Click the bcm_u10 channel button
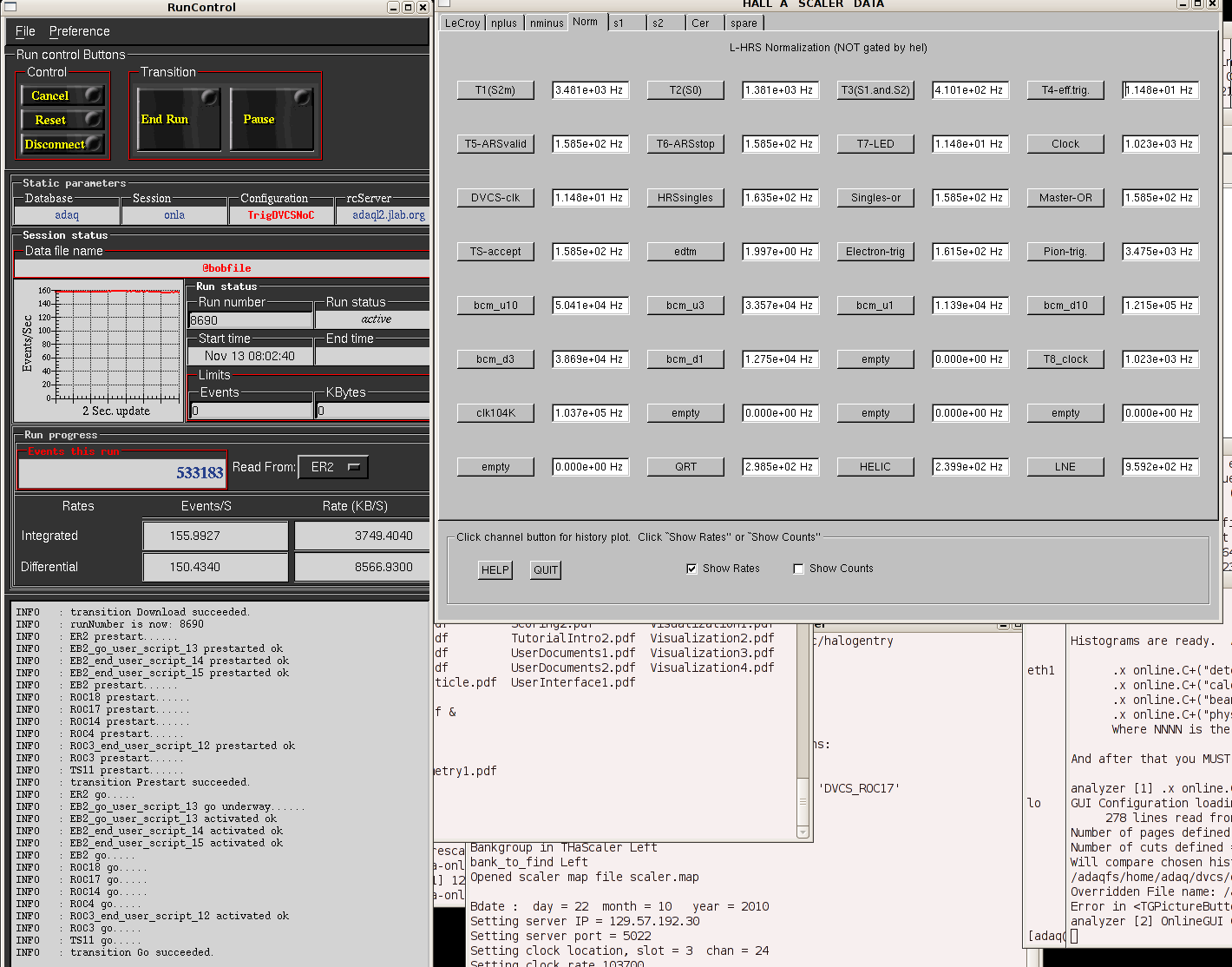 (495, 306)
